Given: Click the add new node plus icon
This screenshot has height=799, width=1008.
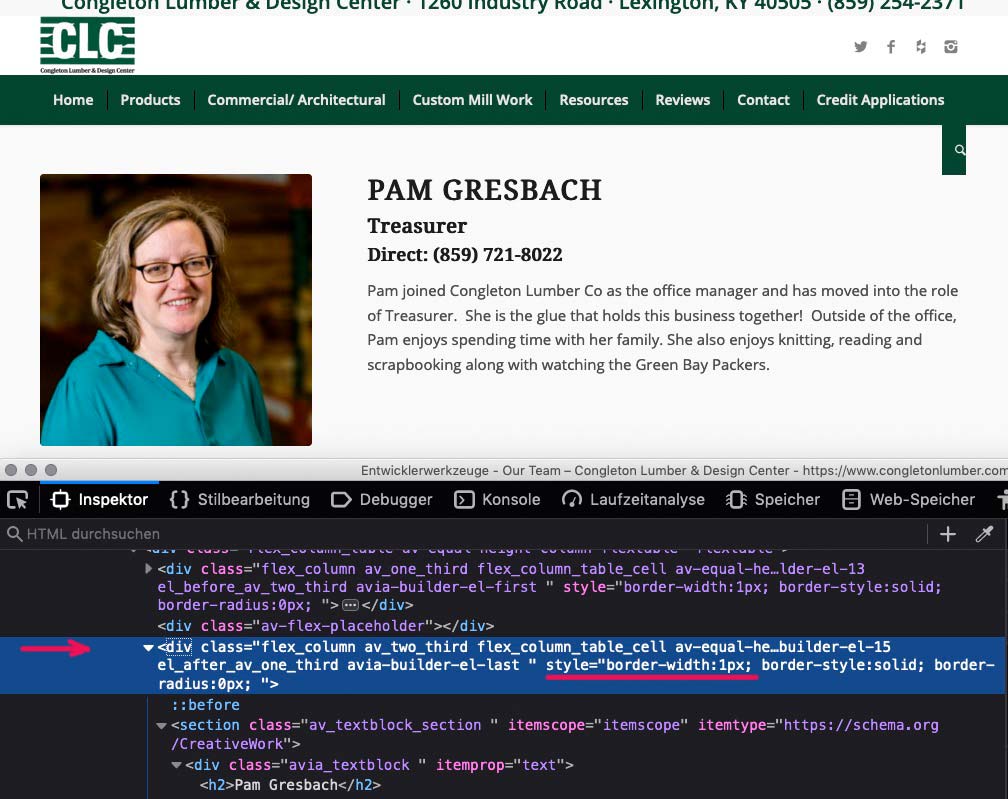Looking at the screenshot, I should coord(948,534).
